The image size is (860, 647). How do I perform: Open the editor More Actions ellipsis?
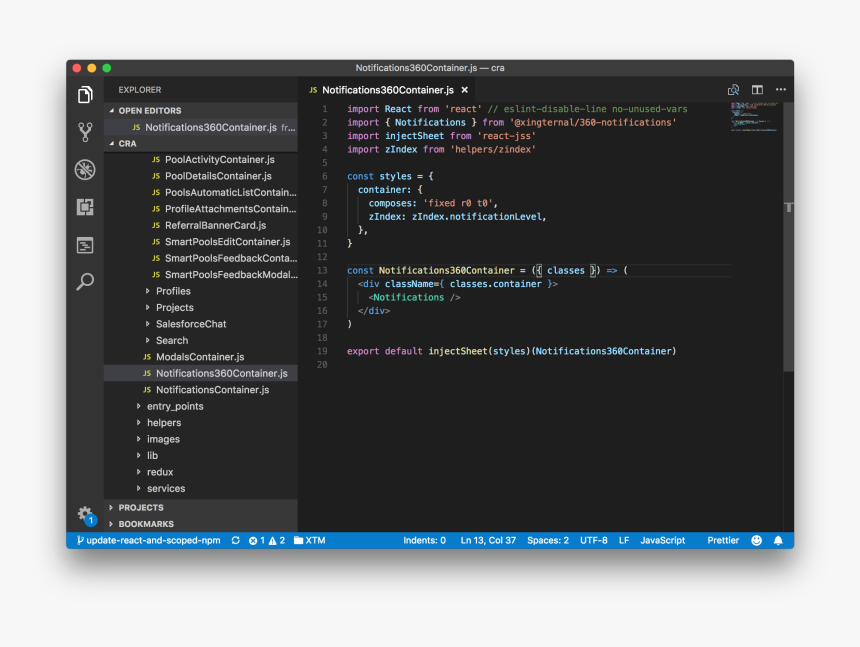tap(781, 90)
